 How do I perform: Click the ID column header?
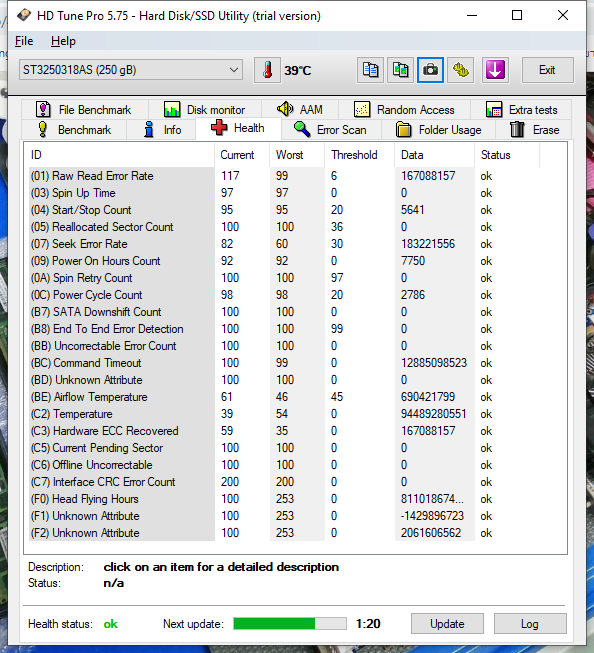120,155
